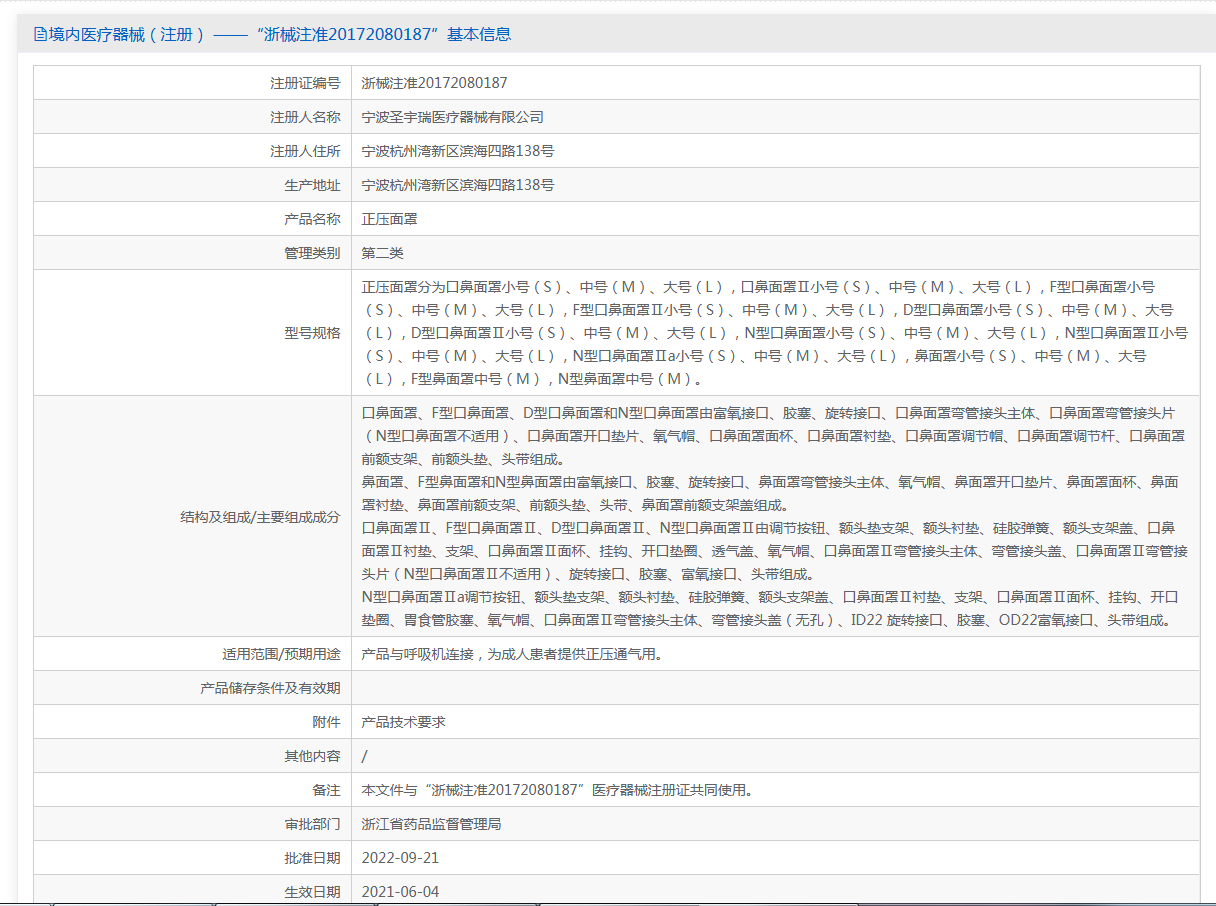1216x906 pixels.
Task: Click the slash value in the 其他内容 row
Action: point(364,756)
